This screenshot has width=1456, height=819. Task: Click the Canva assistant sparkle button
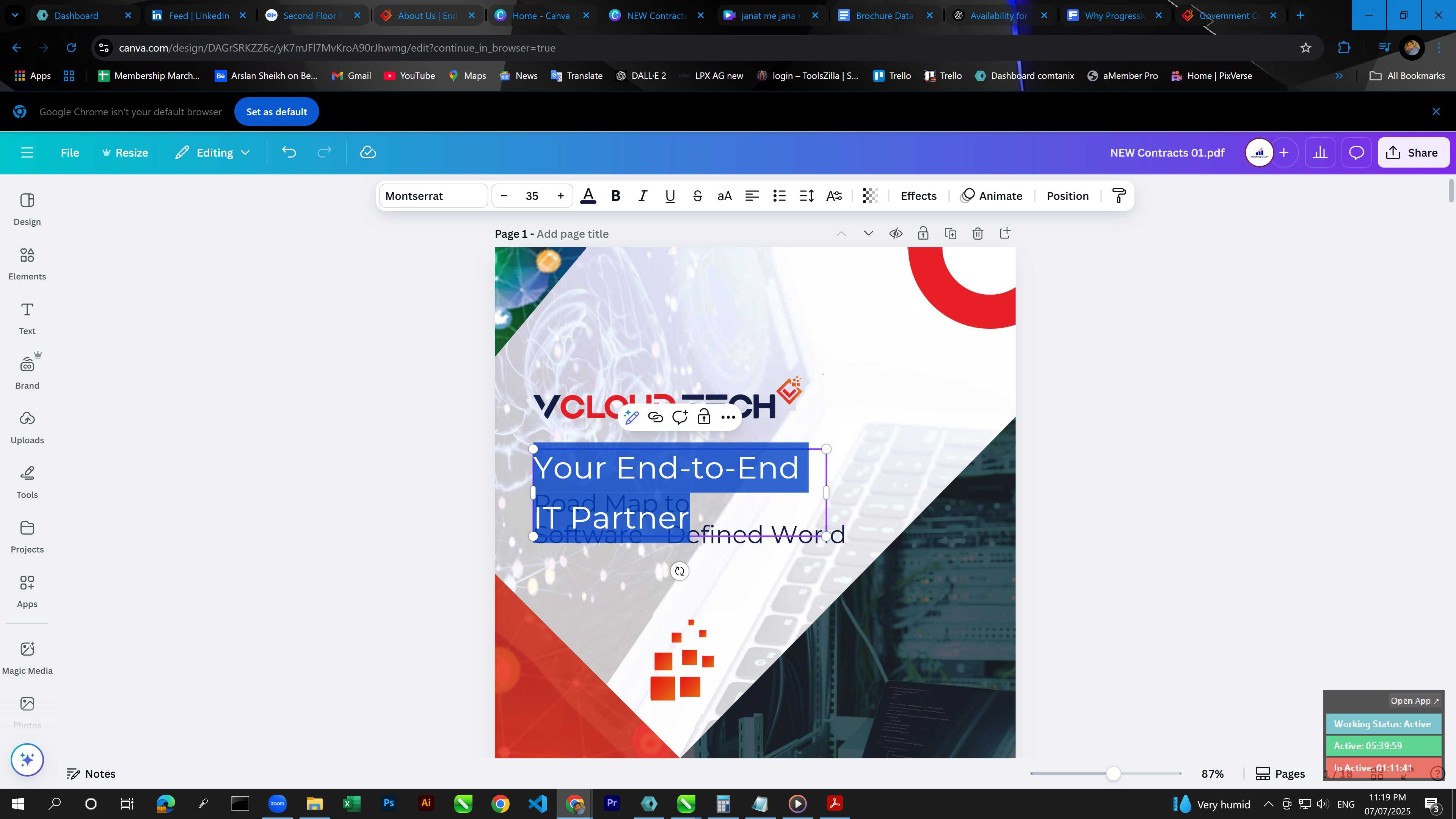27,759
